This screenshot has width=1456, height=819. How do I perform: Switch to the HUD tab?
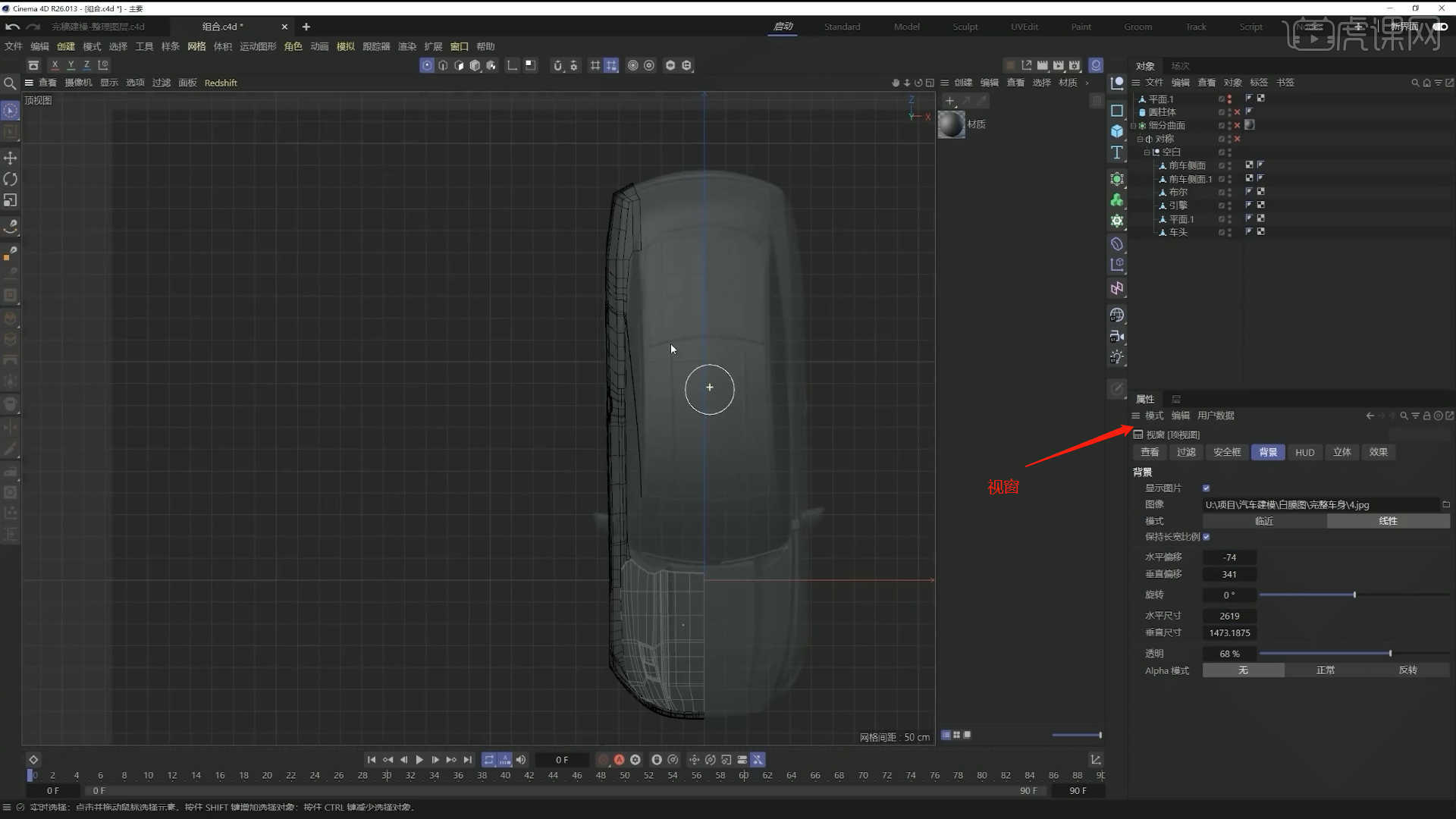[x=1305, y=453]
